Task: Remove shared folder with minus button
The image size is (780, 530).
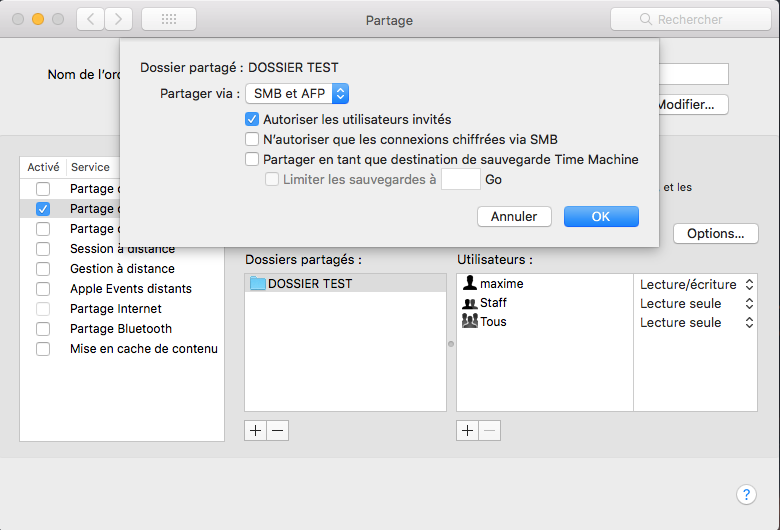Action: (x=278, y=430)
